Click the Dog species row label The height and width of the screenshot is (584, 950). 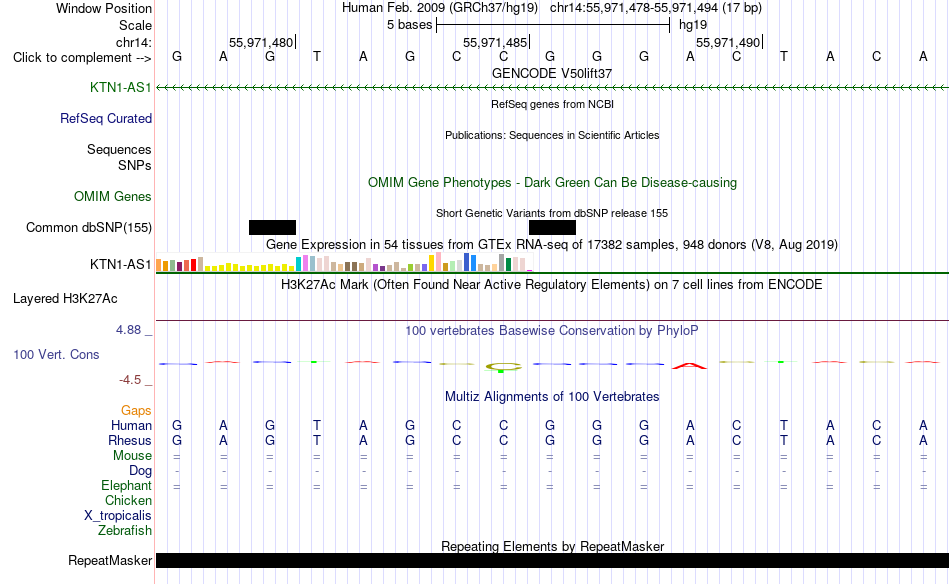click(x=140, y=471)
